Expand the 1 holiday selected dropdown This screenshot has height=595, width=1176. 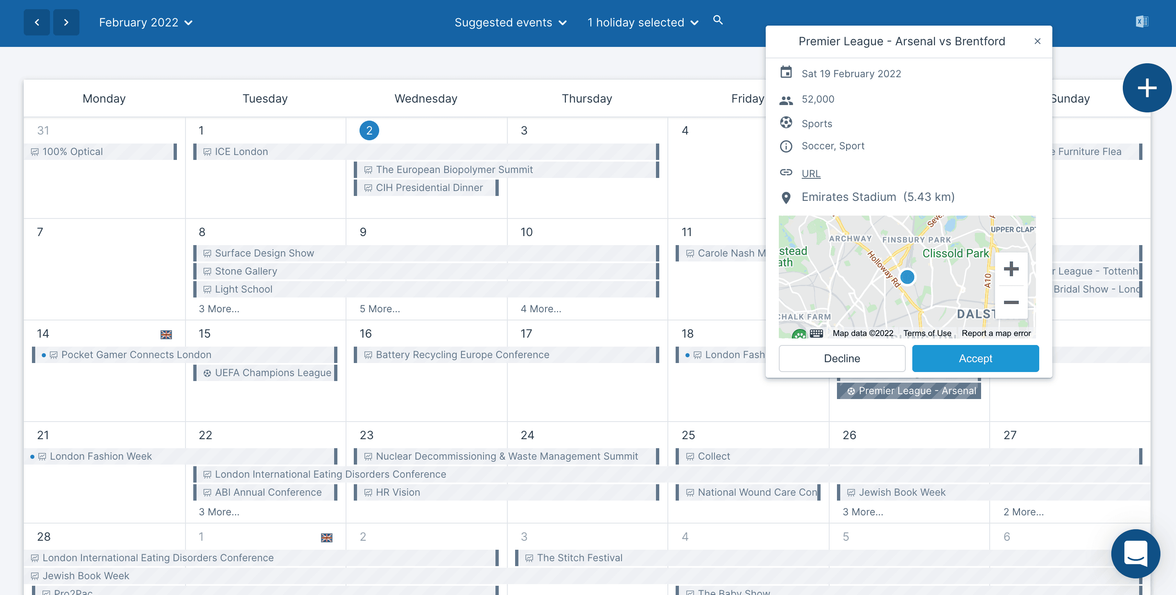[x=642, y=22]
